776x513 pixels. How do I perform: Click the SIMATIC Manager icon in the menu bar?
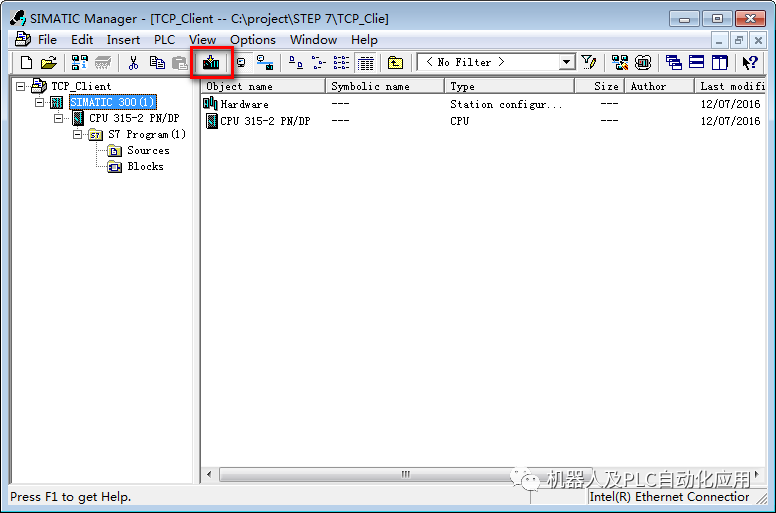click(x=23, y=39)
